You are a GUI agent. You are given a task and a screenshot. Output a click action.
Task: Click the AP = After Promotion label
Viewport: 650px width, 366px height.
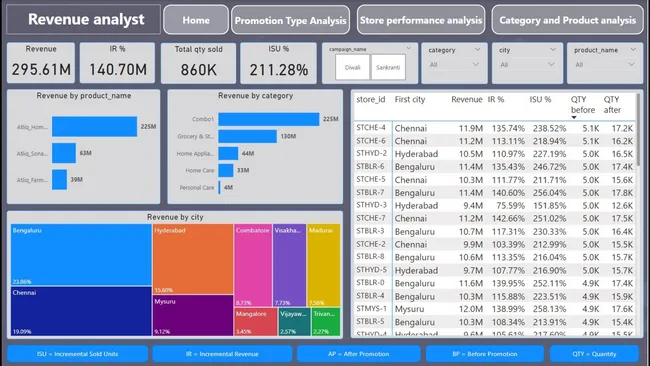tap(359, 354)
